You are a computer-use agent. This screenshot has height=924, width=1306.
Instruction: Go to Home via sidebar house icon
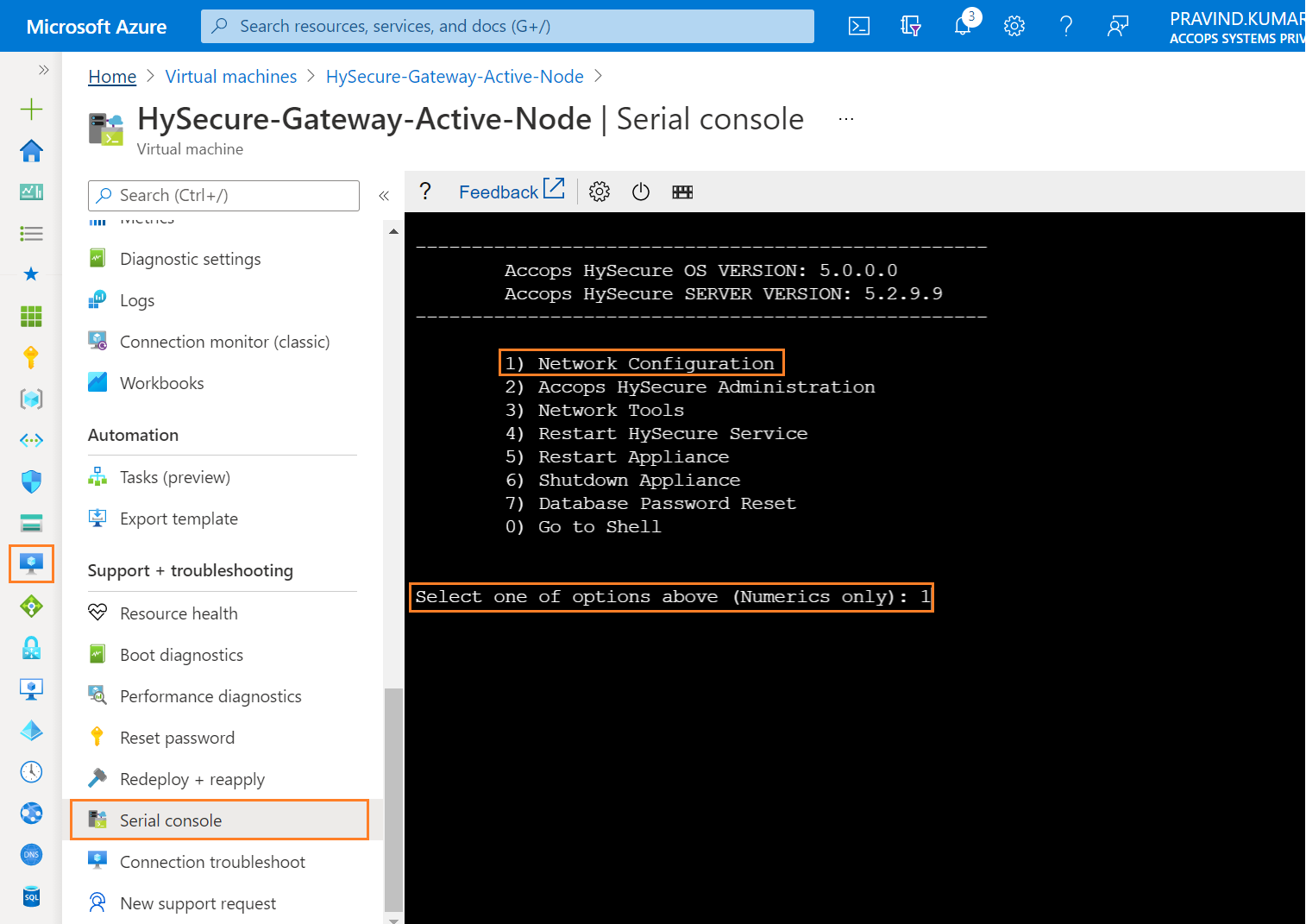point(31,150)
